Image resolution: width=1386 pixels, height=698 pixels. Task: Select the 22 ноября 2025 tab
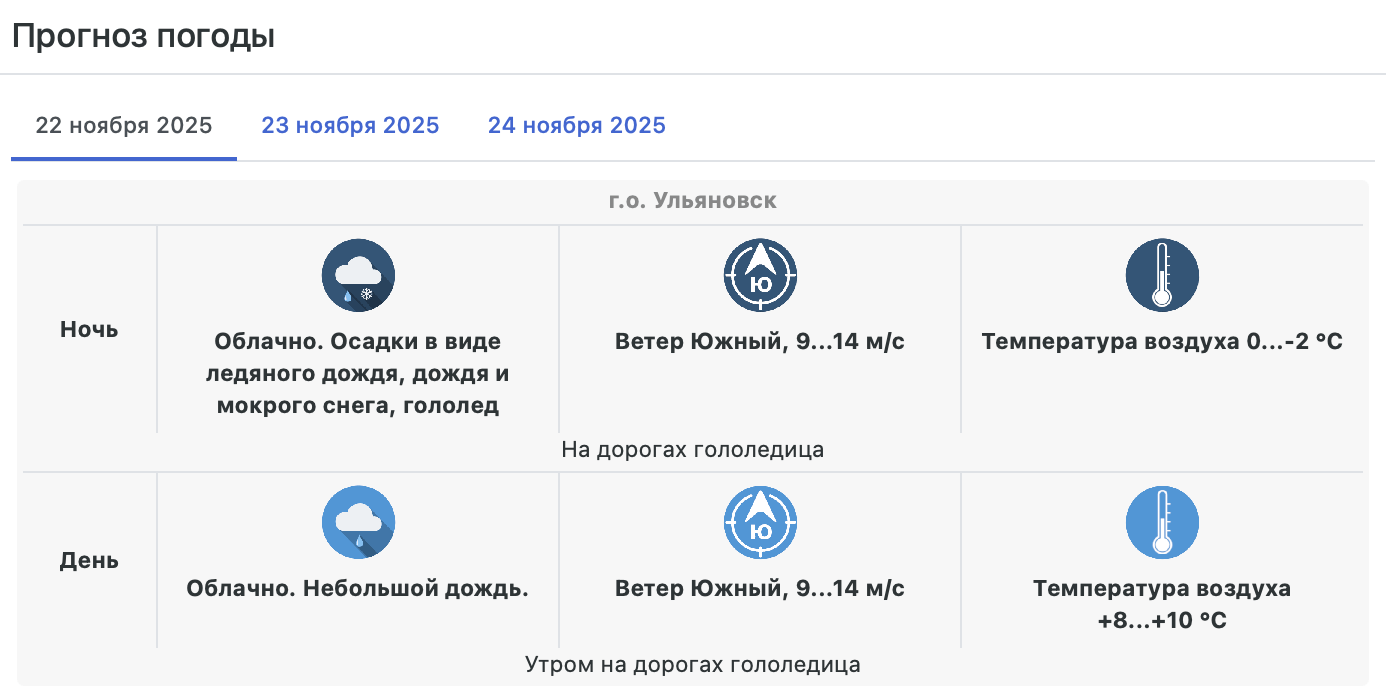tap(124, 126)
